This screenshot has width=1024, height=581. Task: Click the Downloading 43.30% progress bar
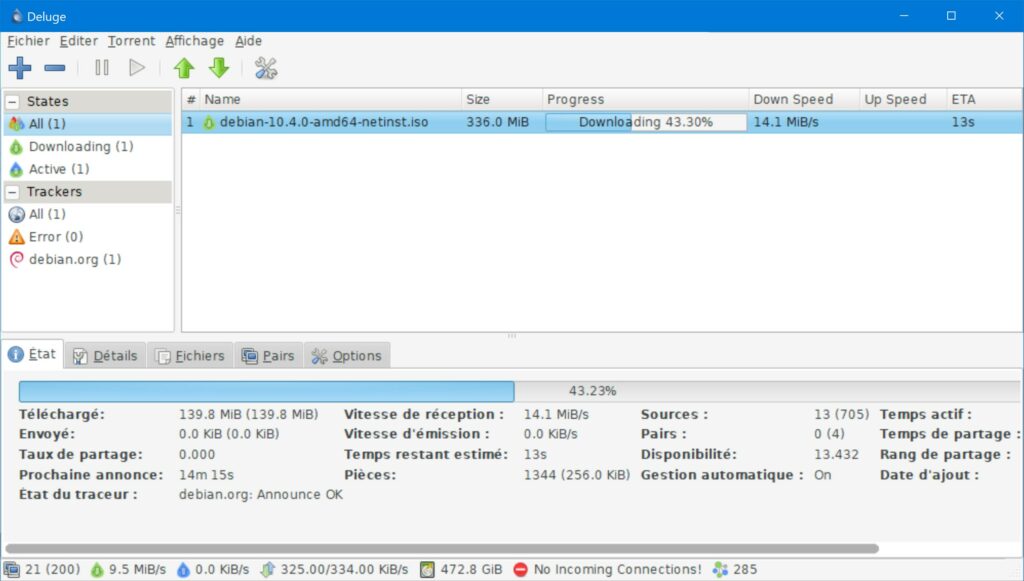pyautogui.click(x=646, y=122)
